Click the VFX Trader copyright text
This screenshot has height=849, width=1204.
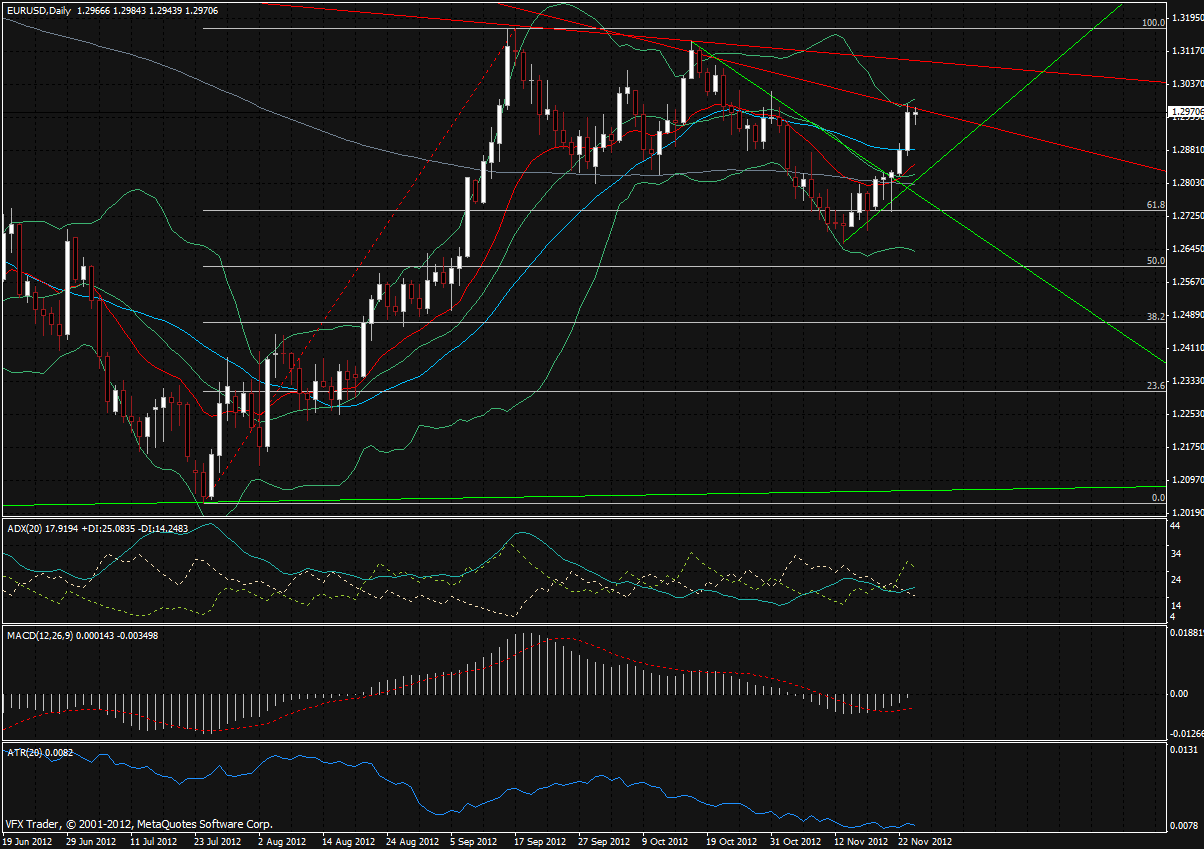click(139, 825)
